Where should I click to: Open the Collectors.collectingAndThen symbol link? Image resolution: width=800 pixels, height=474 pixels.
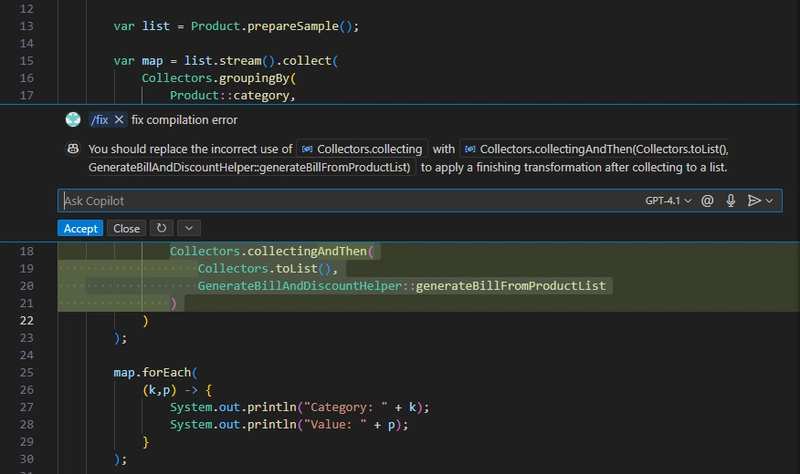pyautogui.click(x=594, y=149)
